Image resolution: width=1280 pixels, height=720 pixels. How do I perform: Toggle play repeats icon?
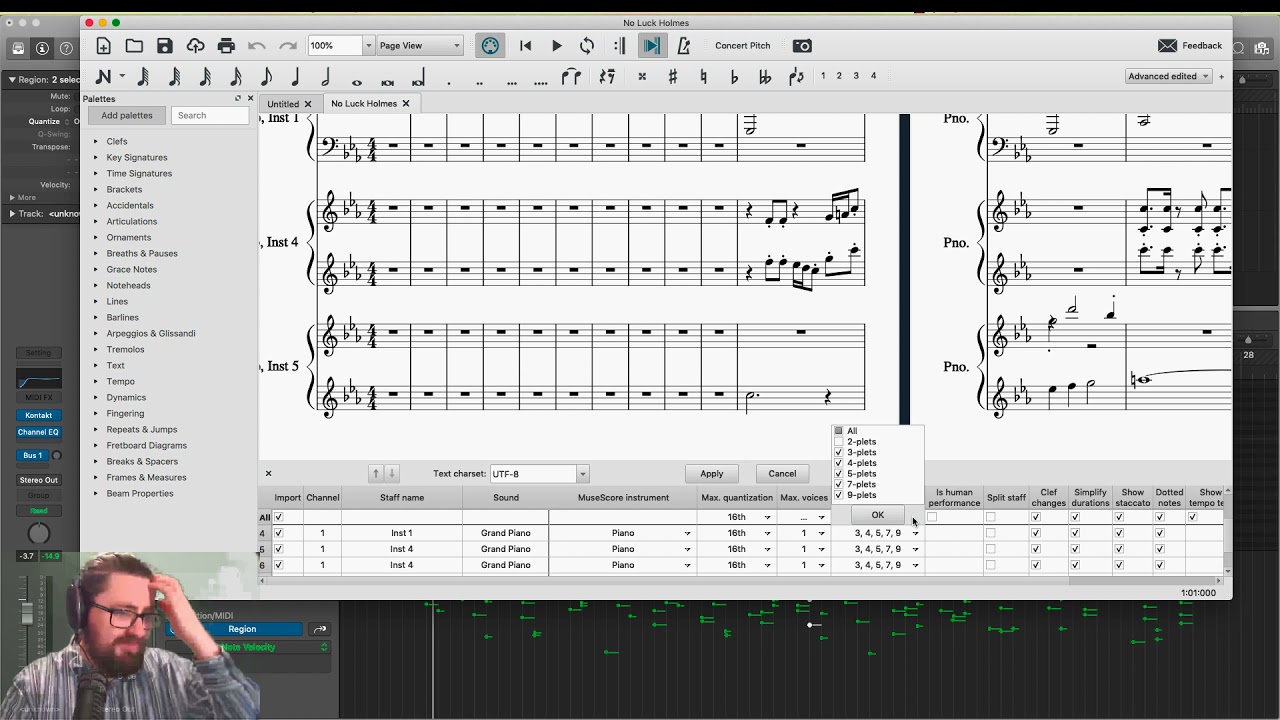620,46
